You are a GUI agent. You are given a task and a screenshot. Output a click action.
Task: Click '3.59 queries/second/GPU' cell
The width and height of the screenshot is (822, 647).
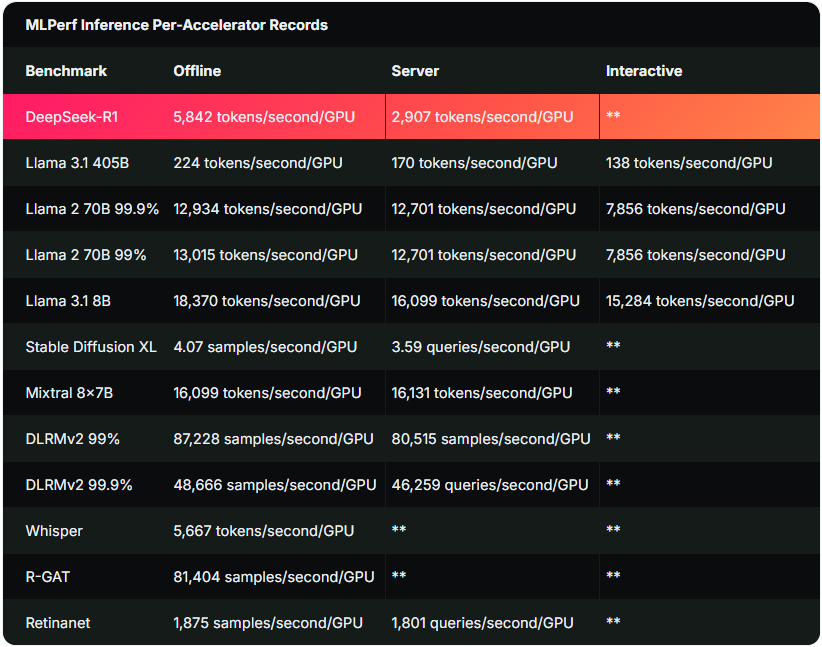pos(481,347)
